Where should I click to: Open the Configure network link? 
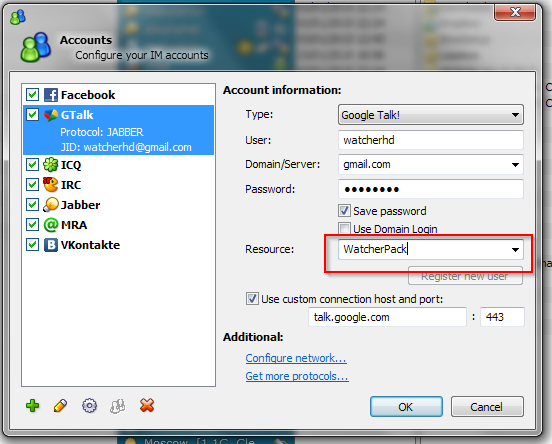[x=296, y=358]
